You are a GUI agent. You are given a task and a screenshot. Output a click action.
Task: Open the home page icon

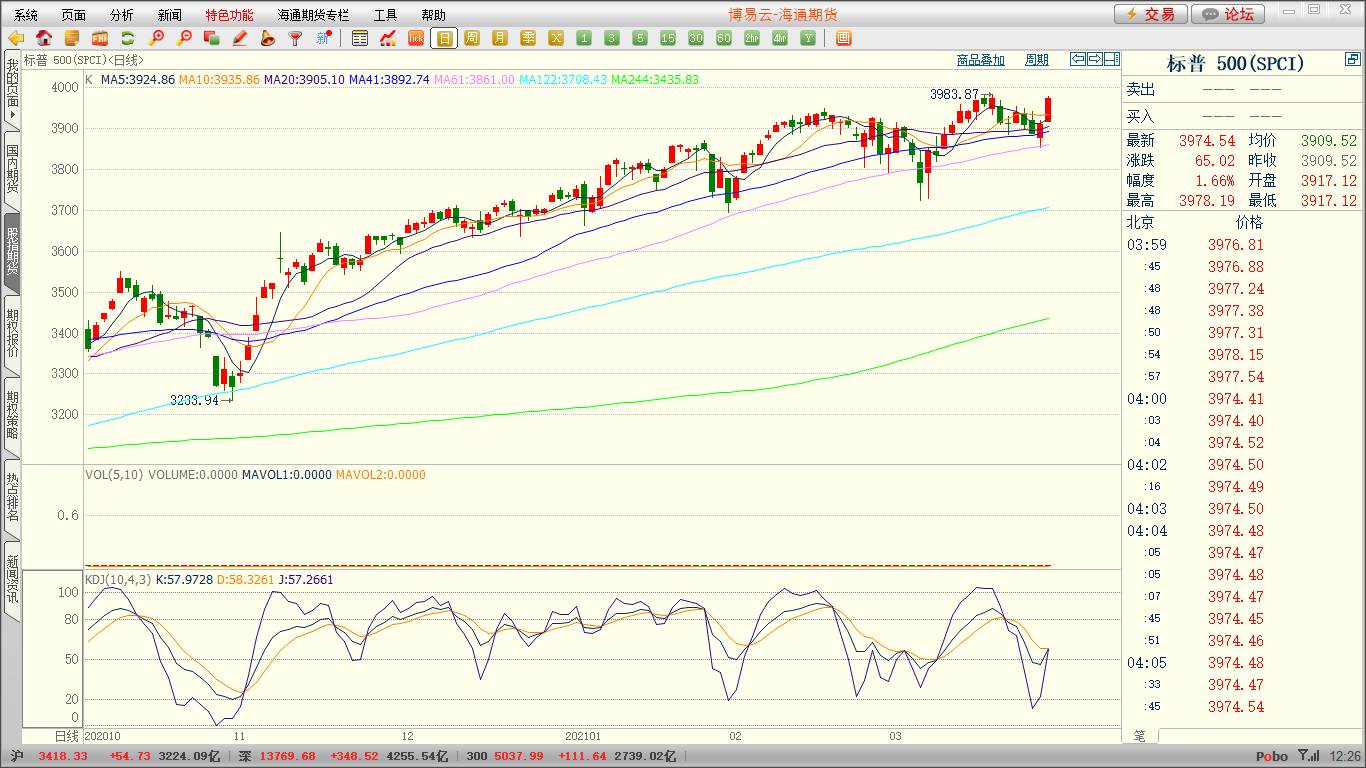(x=44, y=38)
